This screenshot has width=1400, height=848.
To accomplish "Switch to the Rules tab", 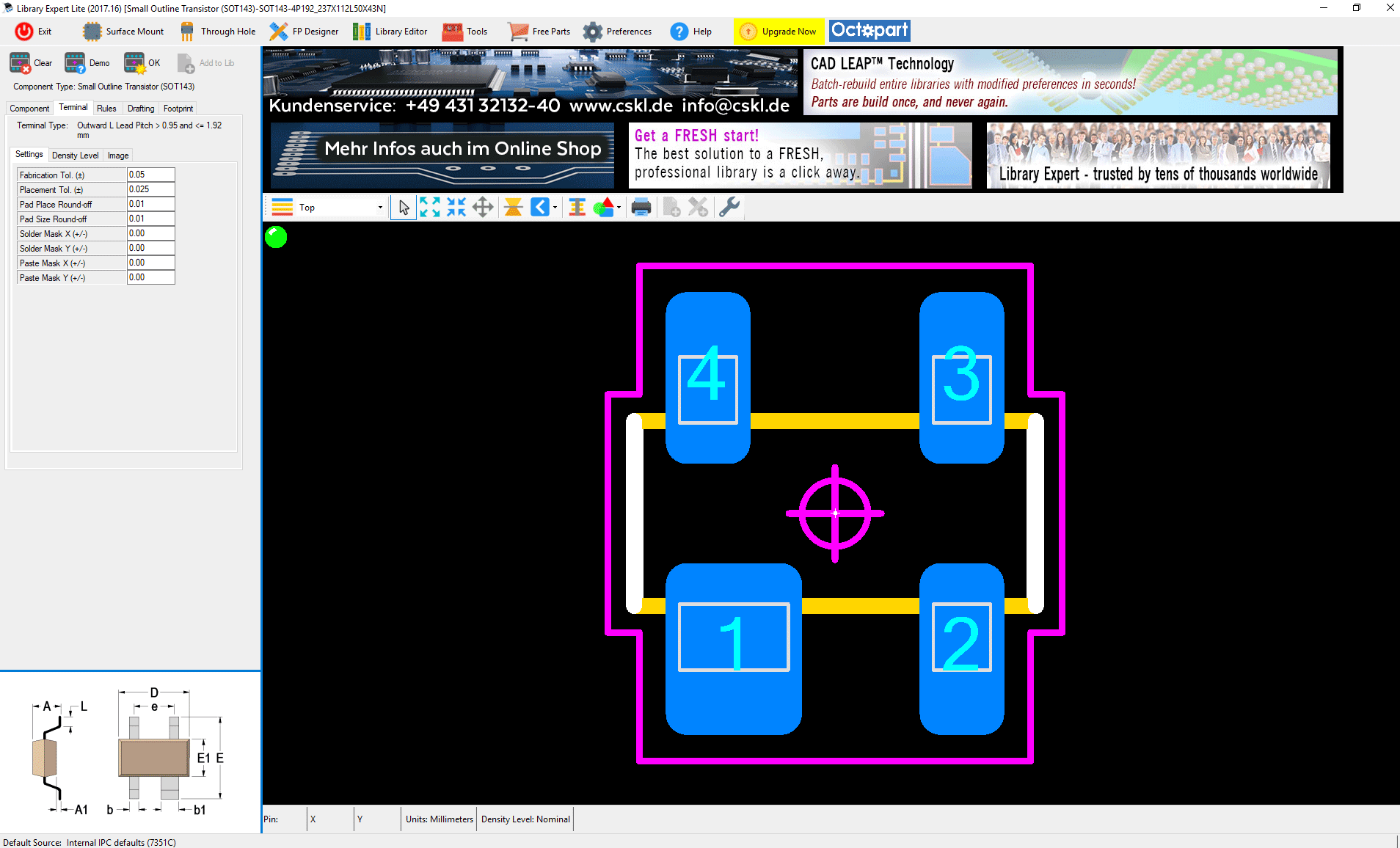I will [x=106, y=109].
